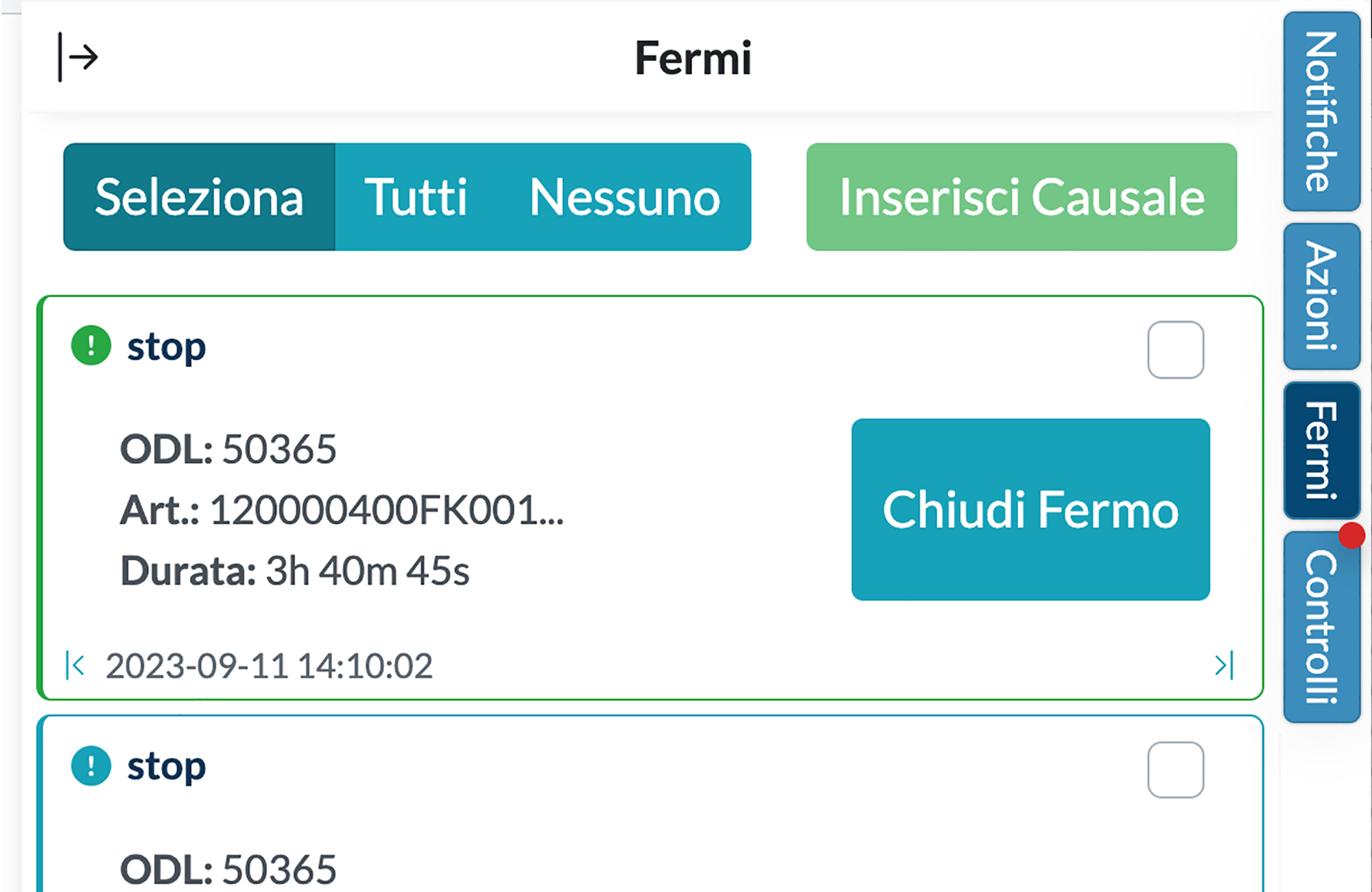Tick the second stop's checkbox
Image resolution: width=1372 pixels, height=892 pixels.
click(x=1175, y=770)
